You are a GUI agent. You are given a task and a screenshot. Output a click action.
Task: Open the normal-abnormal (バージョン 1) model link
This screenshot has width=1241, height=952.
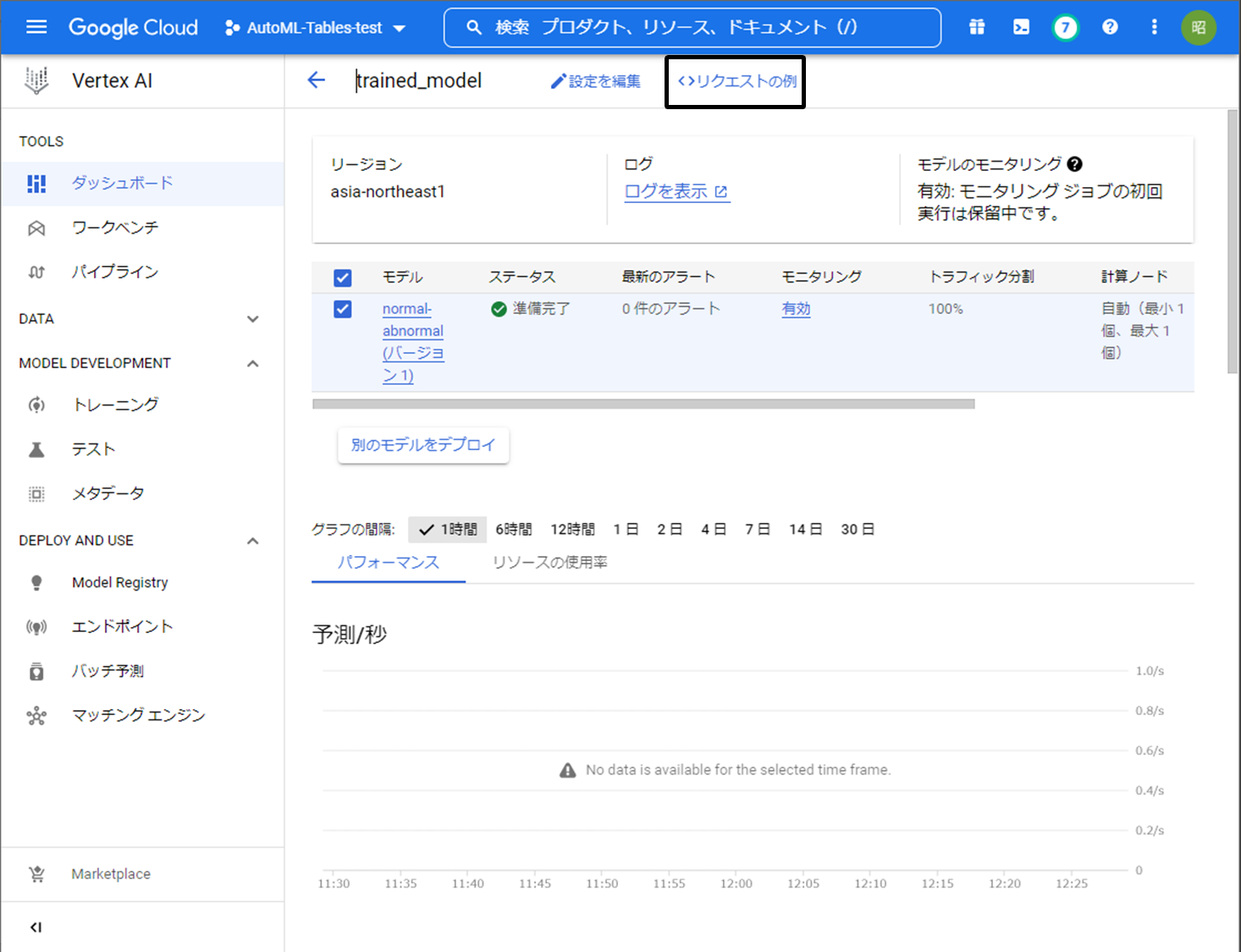tap(413, 342)
